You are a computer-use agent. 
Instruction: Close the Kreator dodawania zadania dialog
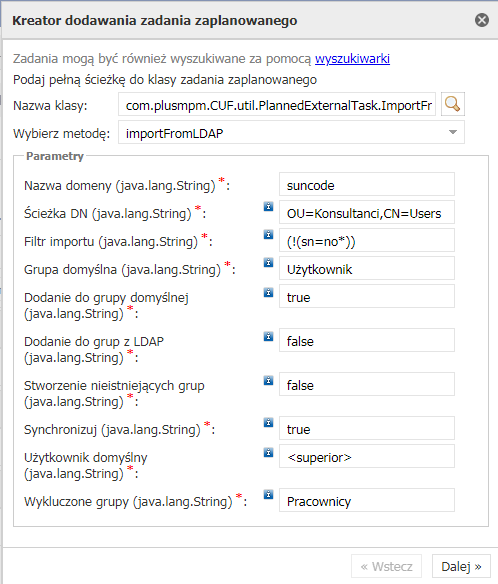point(482,20)
